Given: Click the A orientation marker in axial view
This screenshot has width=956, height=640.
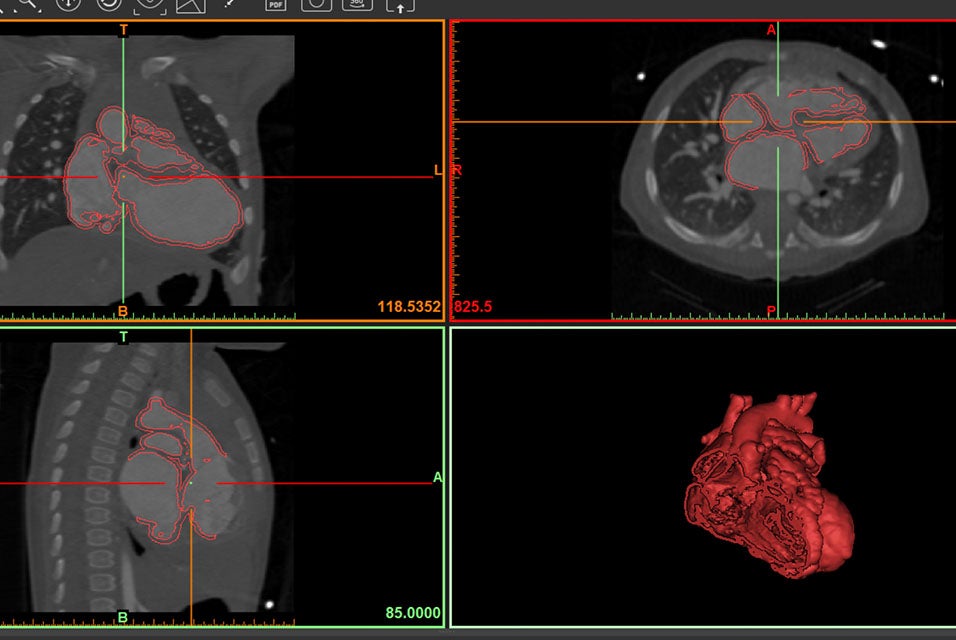Looking at the screenshot, I should point(770,30).
